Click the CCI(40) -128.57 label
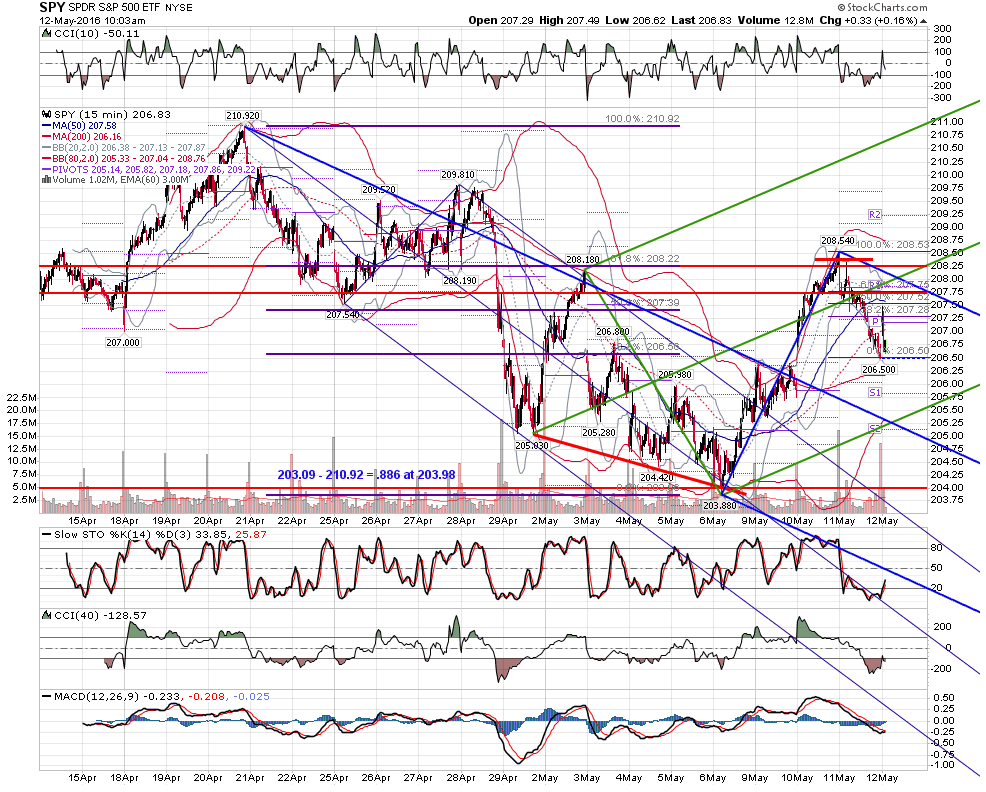Screen dimensions: 986x792 coord(100,615)
